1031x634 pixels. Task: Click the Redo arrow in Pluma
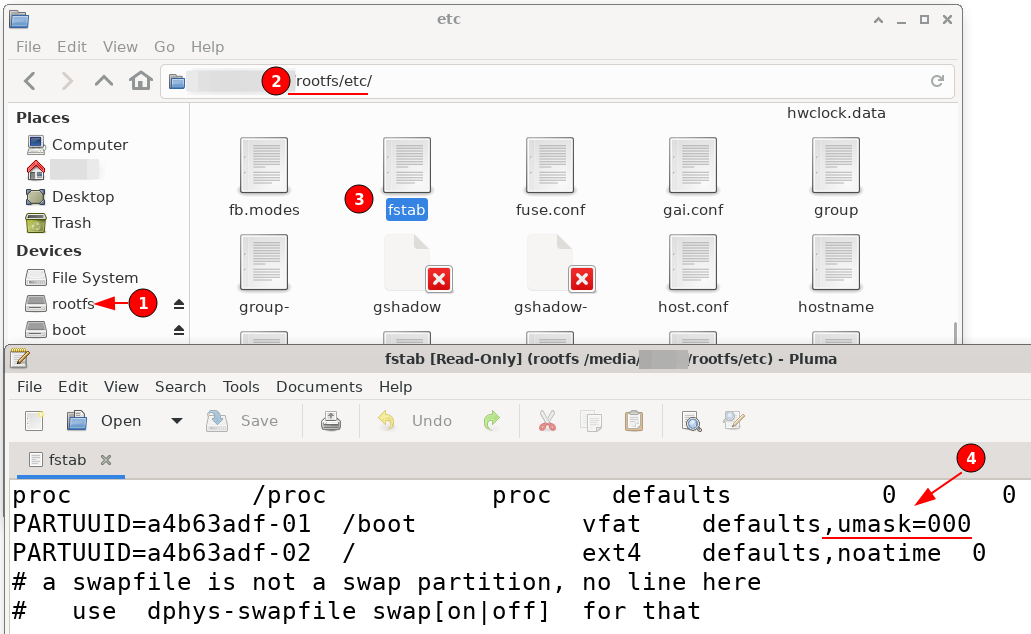click(491, 420)
